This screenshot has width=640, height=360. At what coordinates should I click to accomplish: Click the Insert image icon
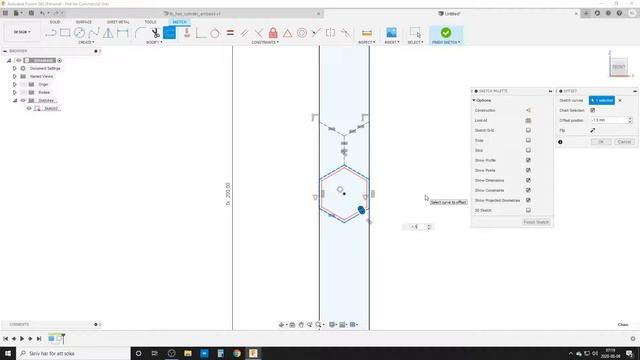pyautogui.click(x=391, y=33)
